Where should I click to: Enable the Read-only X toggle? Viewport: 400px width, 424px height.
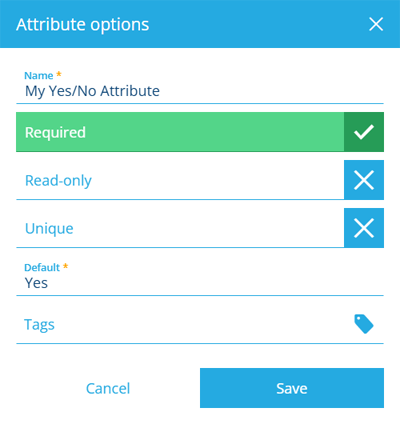(364, 180)
